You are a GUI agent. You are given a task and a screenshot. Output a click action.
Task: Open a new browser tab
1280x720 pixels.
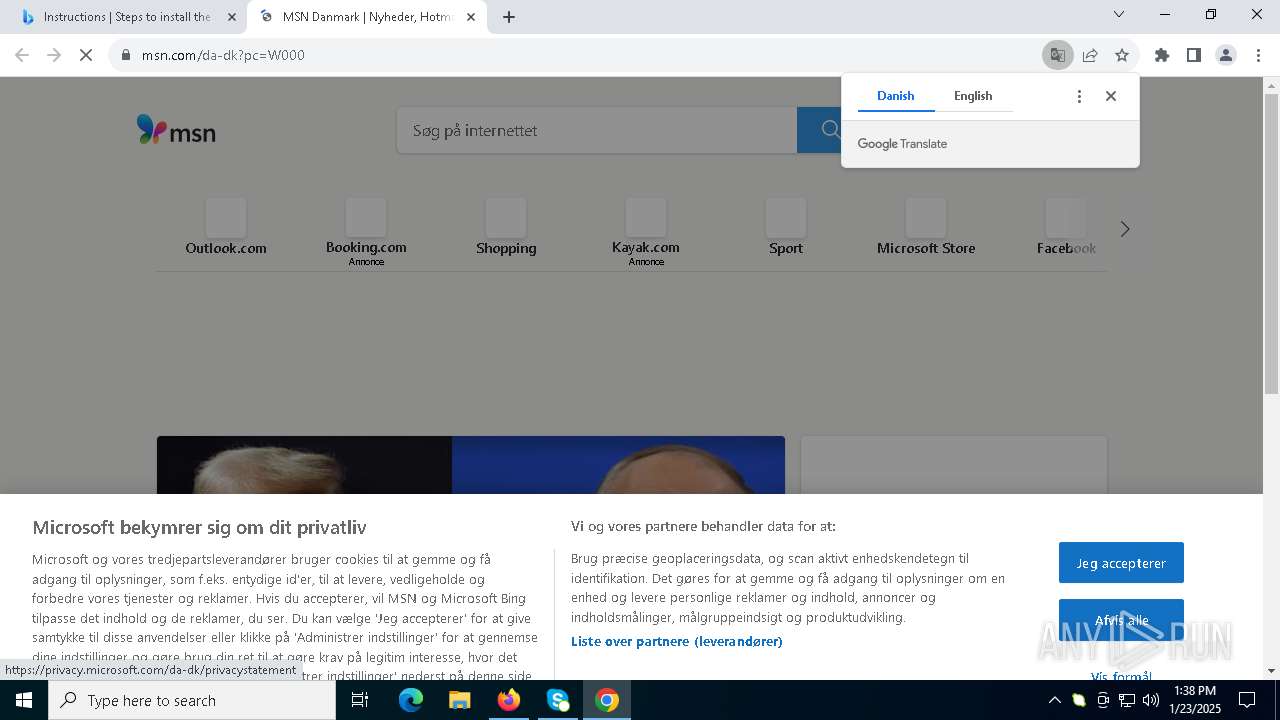click(x=509, y=17)
